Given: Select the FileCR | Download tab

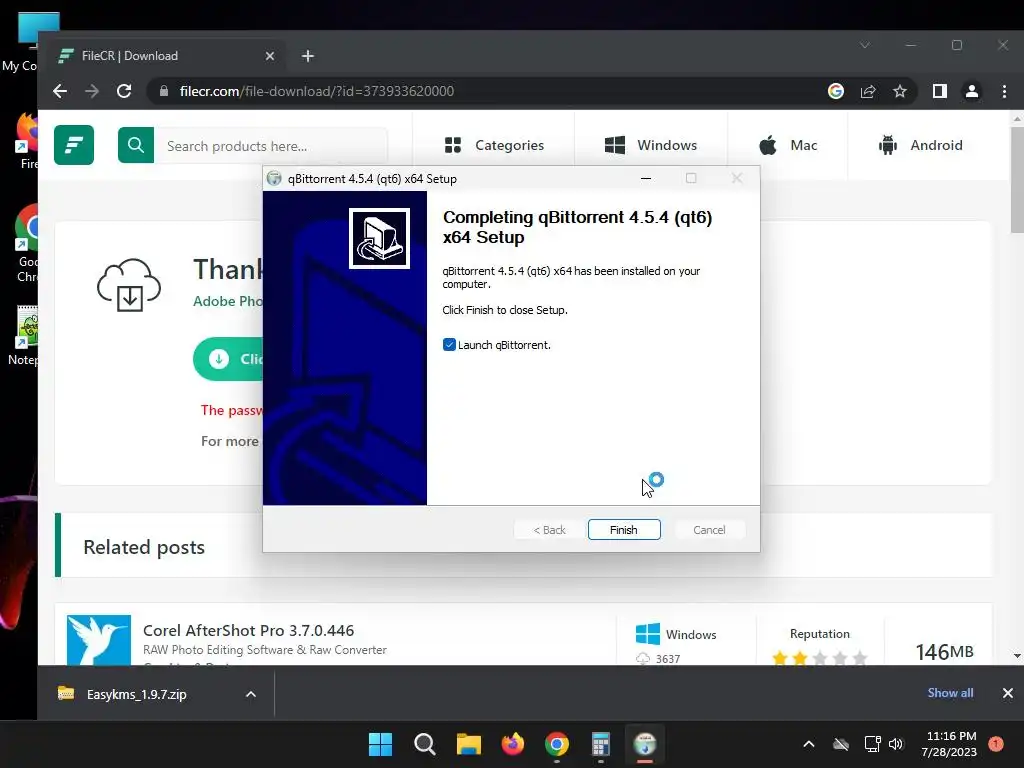Looking at the screenshot, I should (167, 56).
